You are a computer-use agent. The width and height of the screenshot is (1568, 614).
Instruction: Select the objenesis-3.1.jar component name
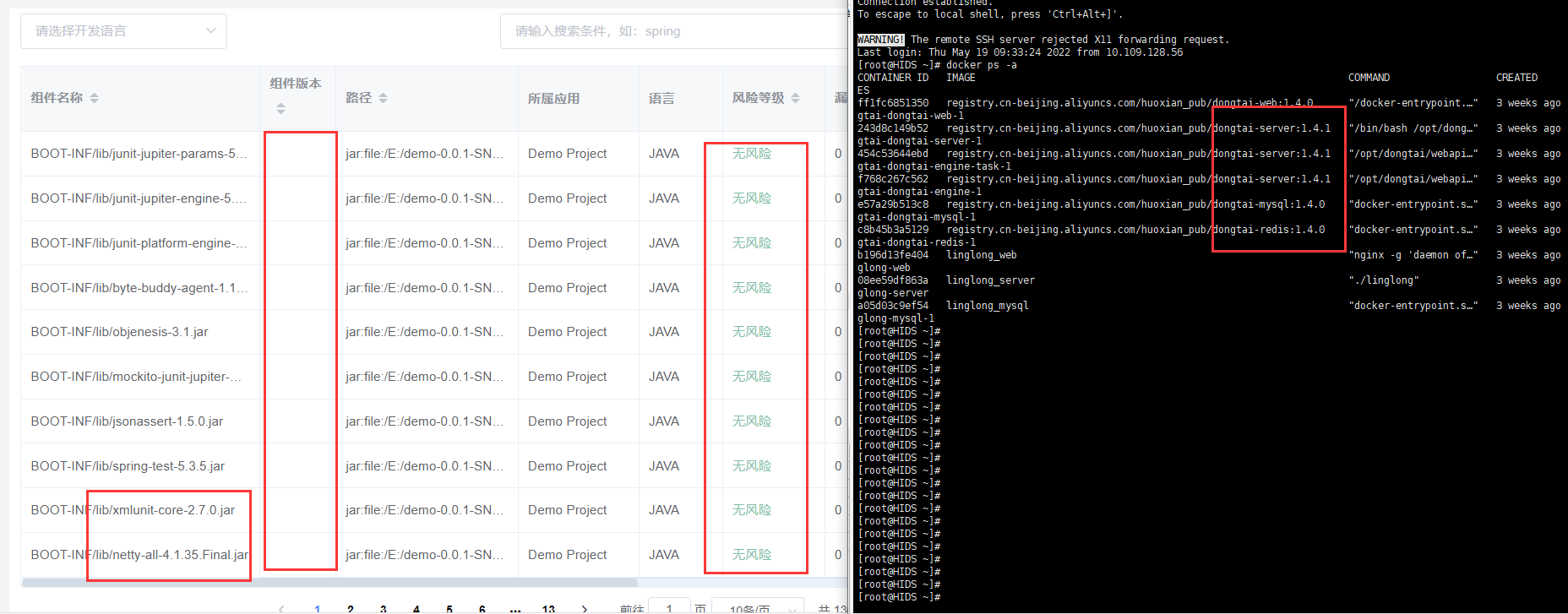pos(119,332)
